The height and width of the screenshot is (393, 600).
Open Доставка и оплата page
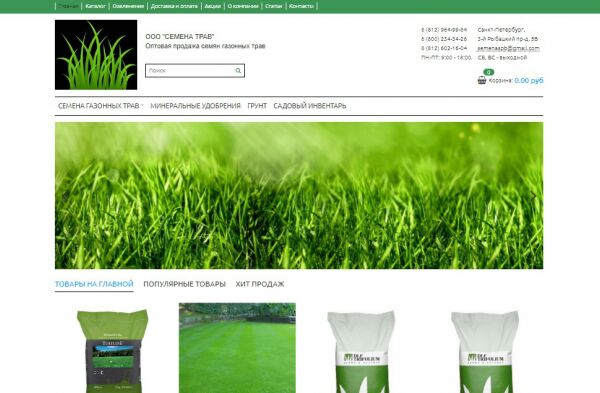point(174,6)
